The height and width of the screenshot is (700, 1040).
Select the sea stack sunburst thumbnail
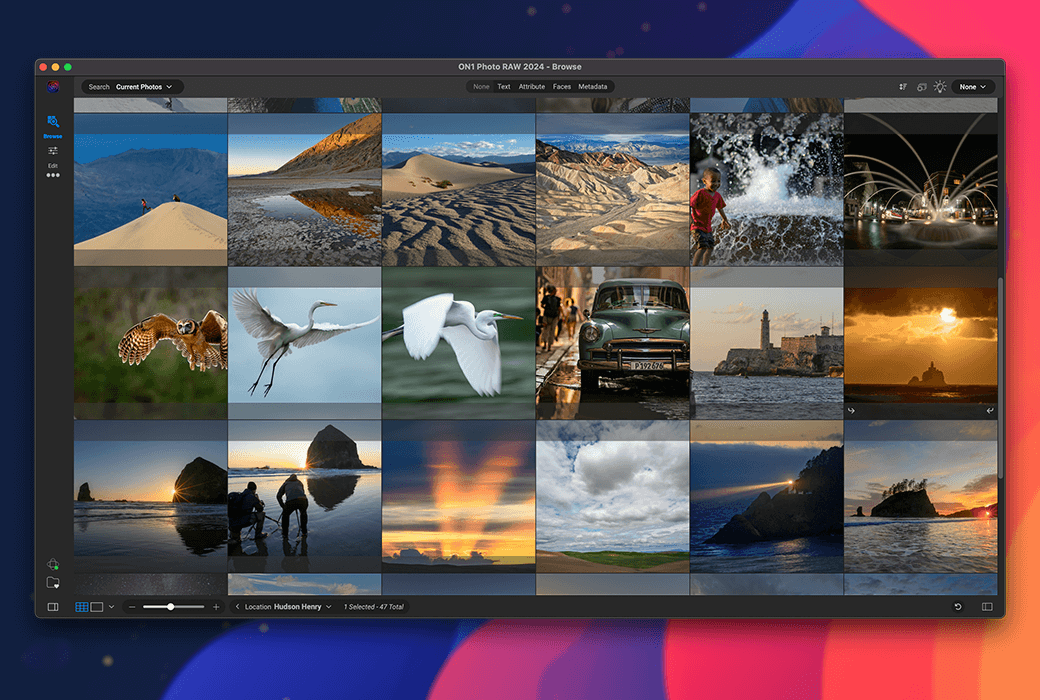pyautogui.click(x=151, y=497)
